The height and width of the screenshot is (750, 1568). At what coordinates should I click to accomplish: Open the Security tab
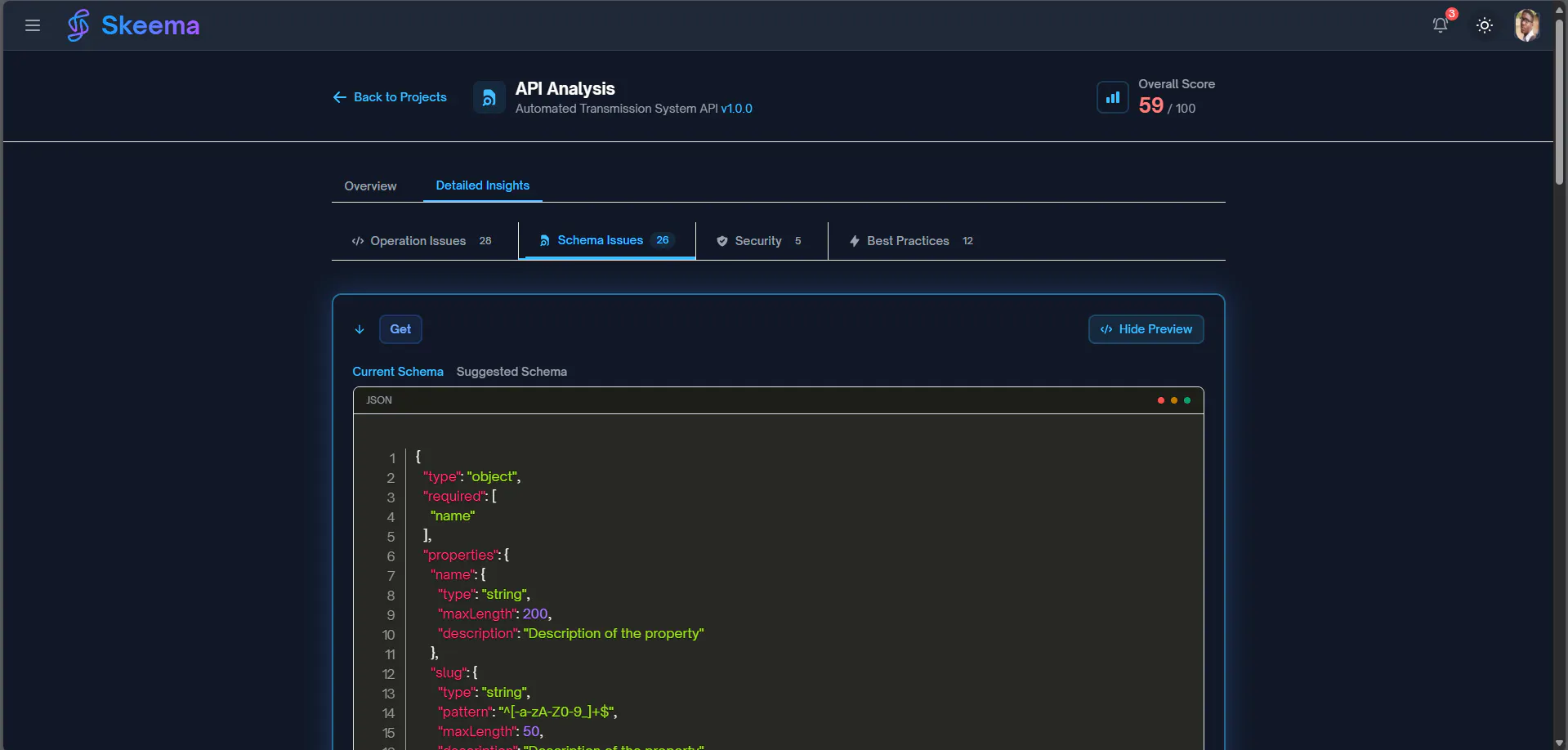759,241
